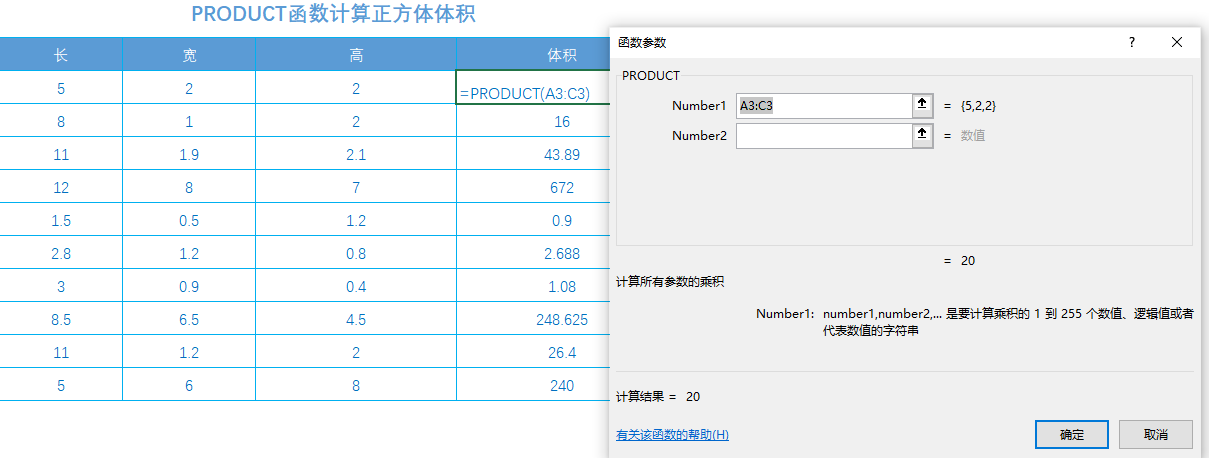Click title PRODUCT函数计算正方体体积
The image size is (1209, 458).
click(333, 14)
